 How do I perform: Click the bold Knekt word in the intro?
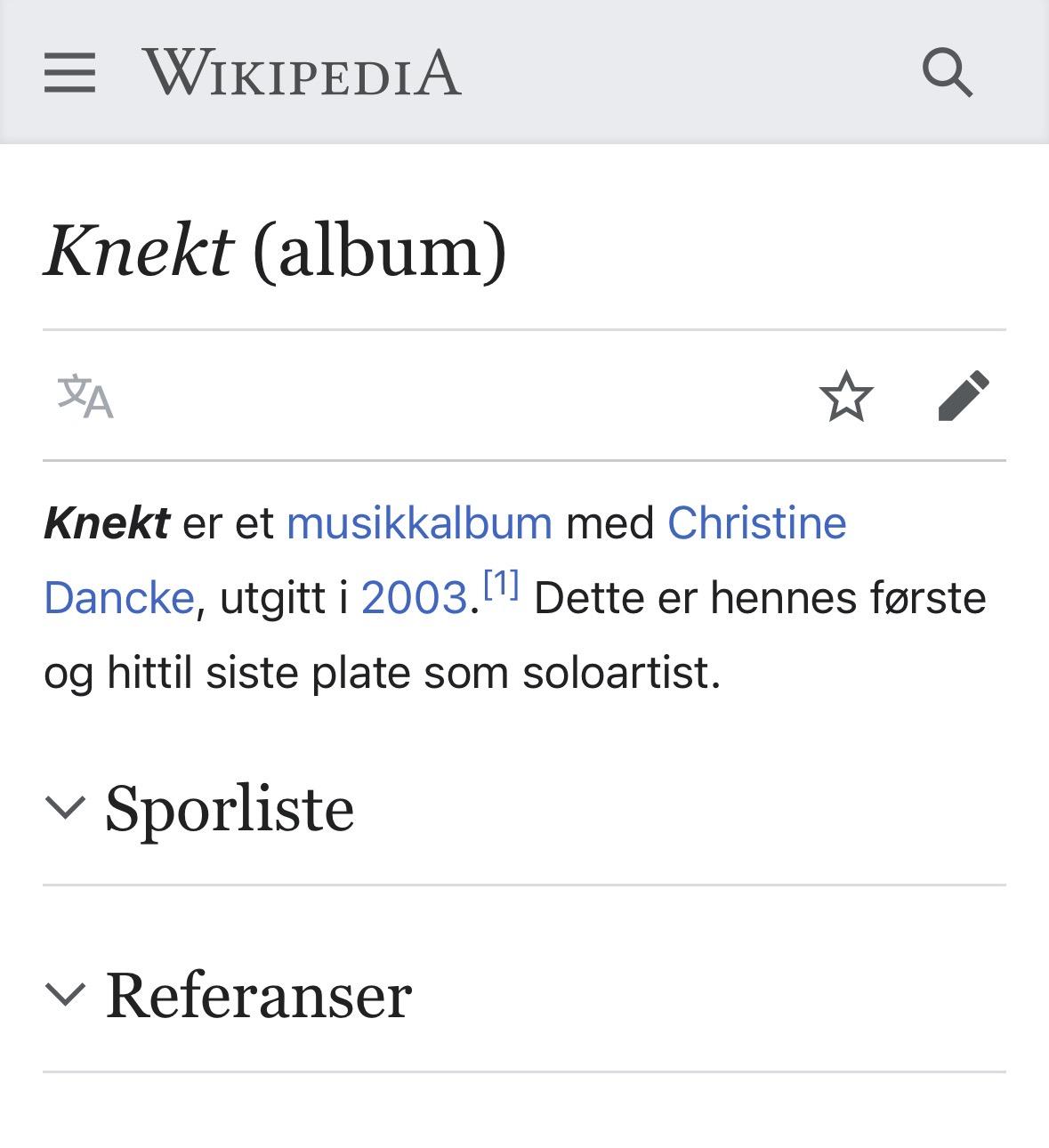tap(107, 522)
